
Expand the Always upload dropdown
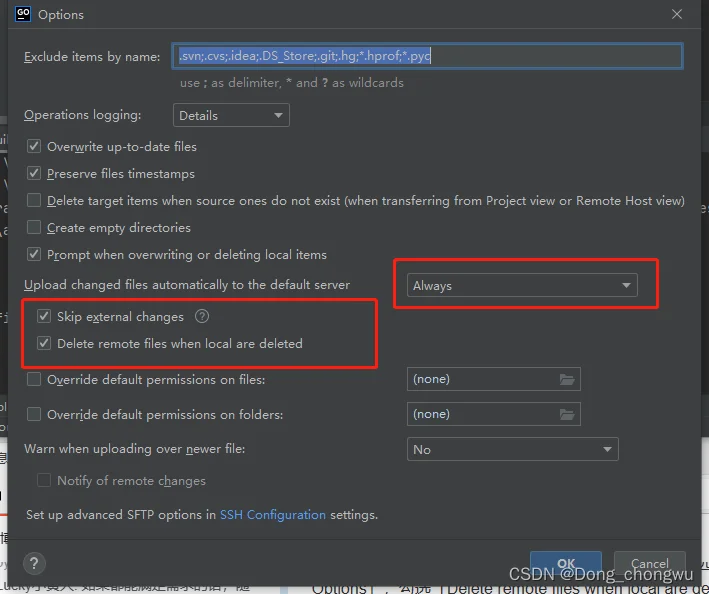pyautogui.click(x=522, y=286)
